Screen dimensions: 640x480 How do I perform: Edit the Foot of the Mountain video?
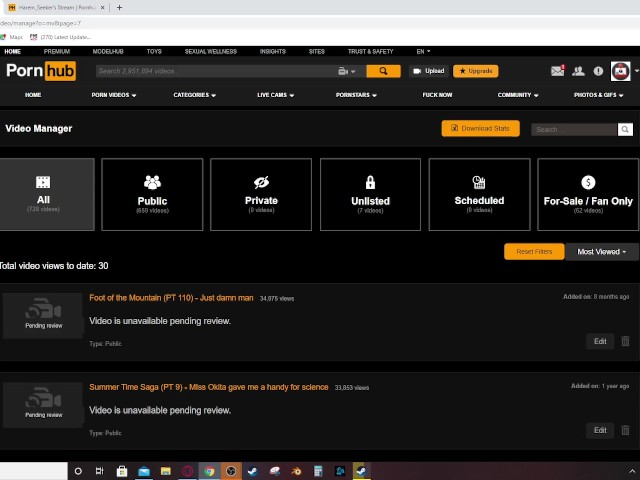(x=600, y=341)
